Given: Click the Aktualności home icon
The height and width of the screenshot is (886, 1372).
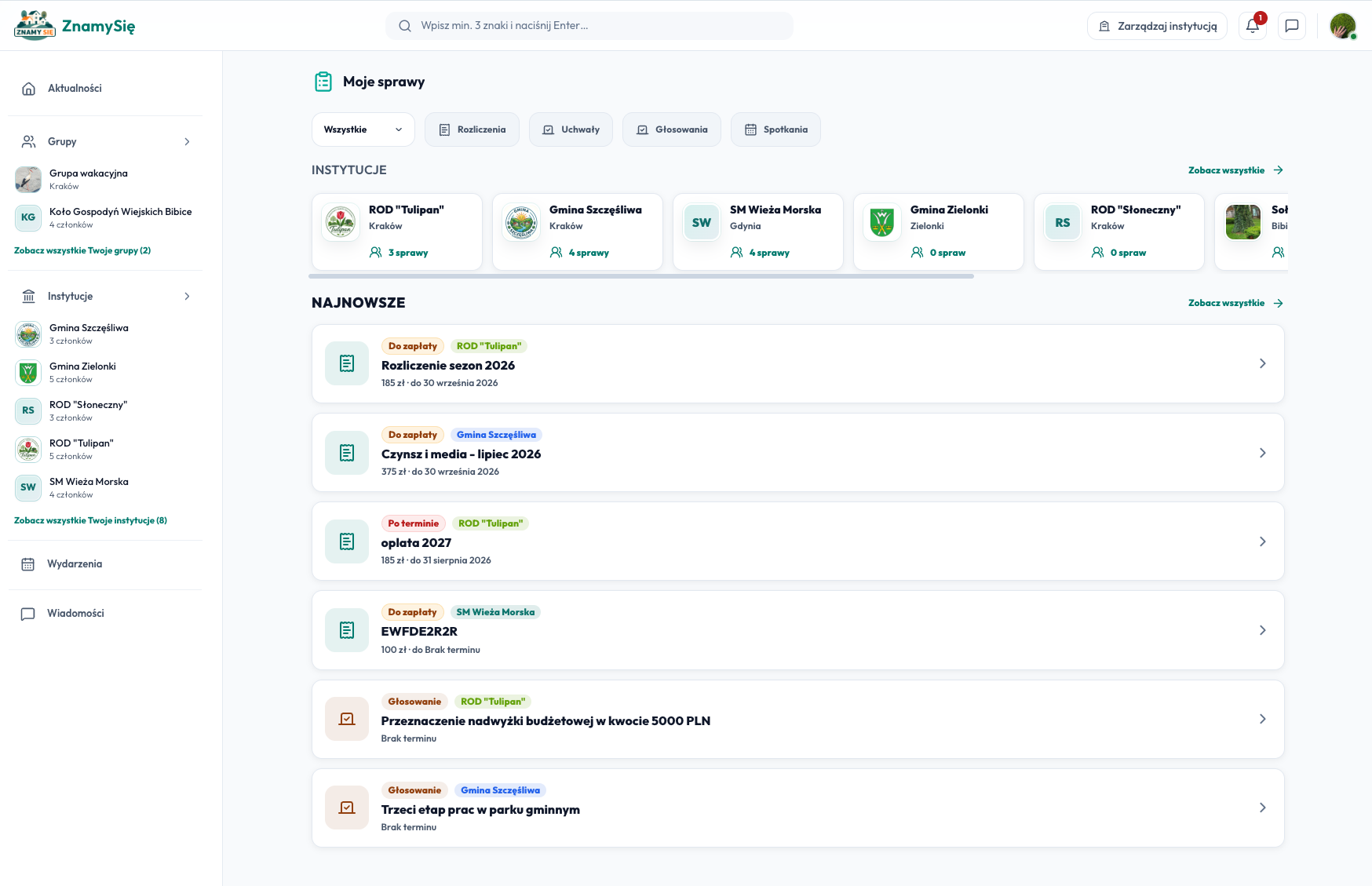Looking at the screenshot, I should [28, 89].
